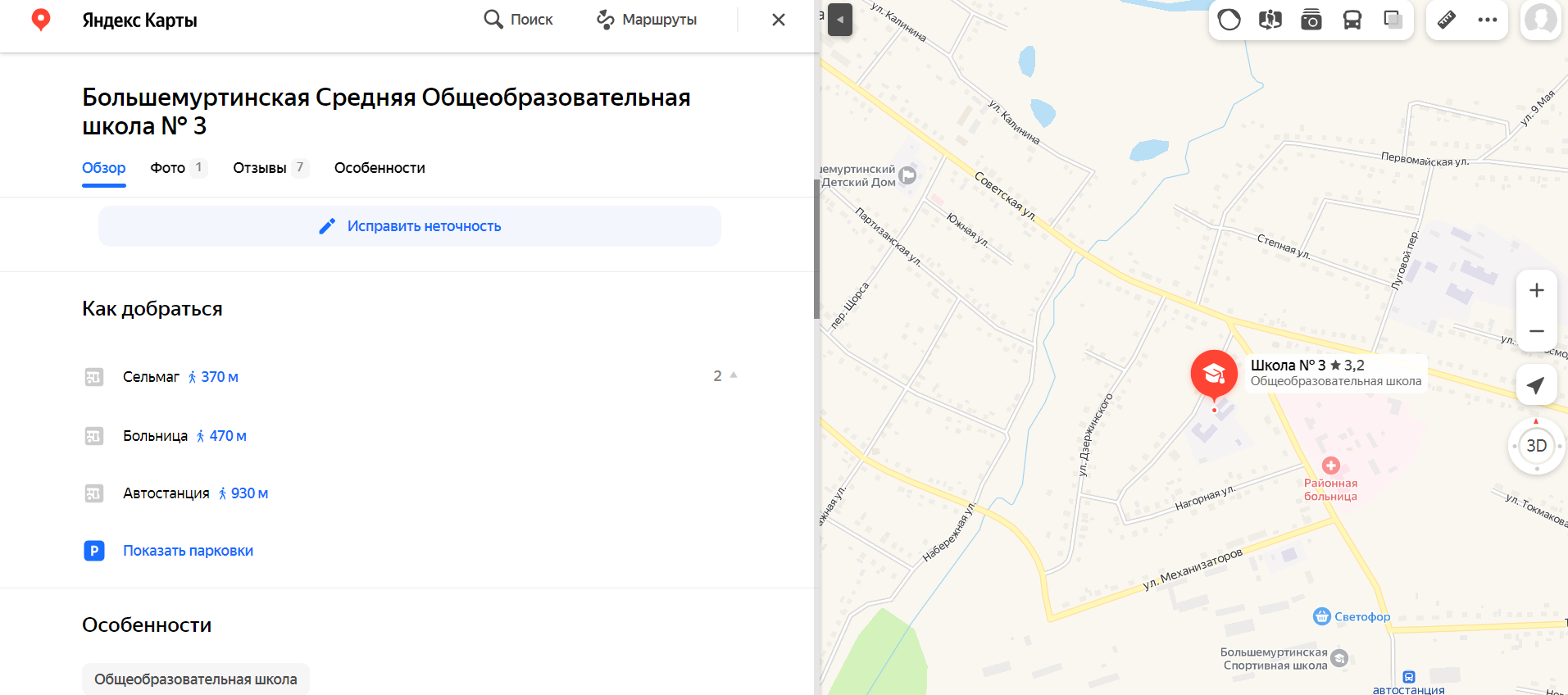Select the ruler measurement tool
This screenshot has width=1568, height=695.
pyautogui.click(x=1447, y=20)
